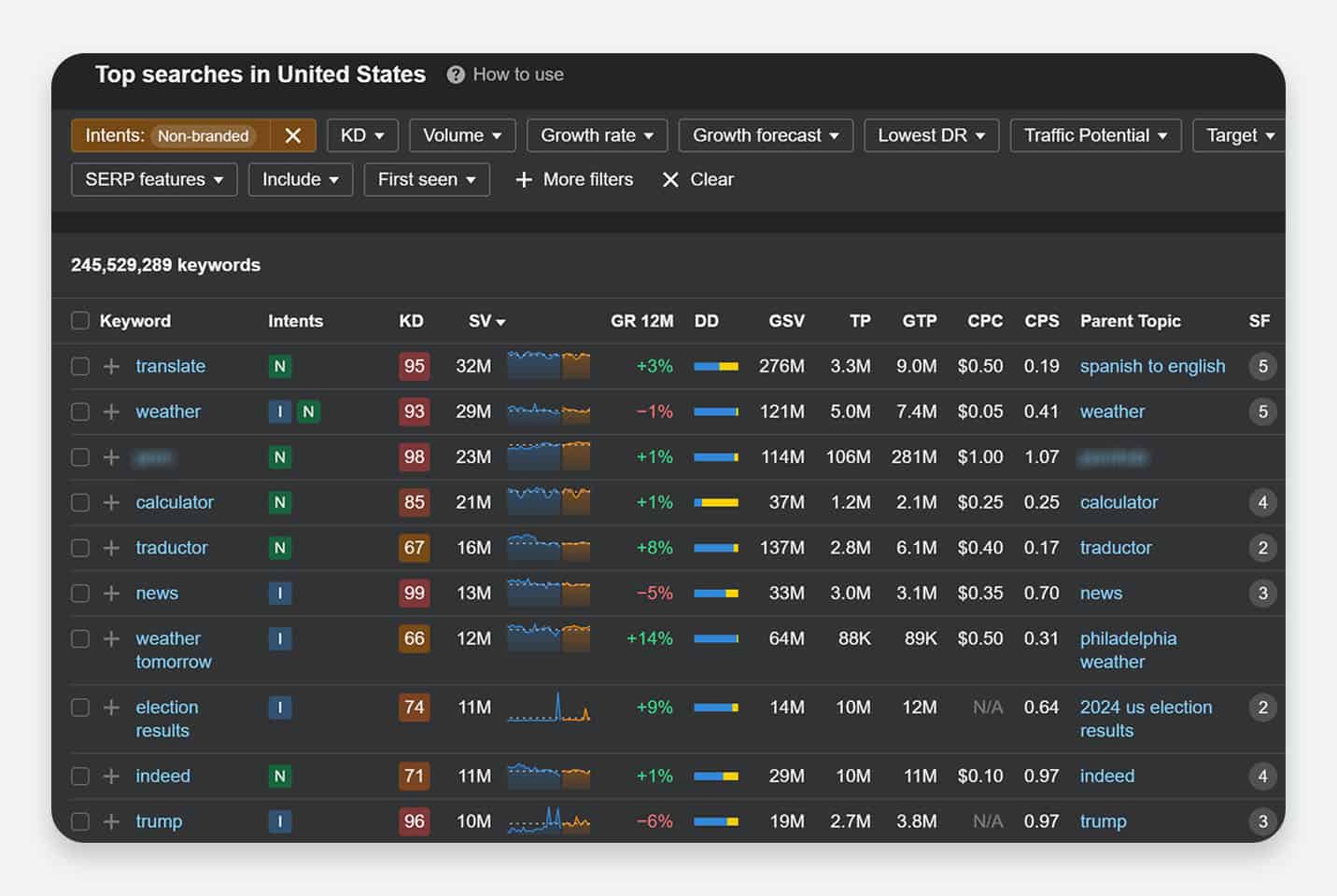The image size is (1337, 896).
Task: Open the Traffic Potential filter dropdown
Action: [x=1095, y=135]
